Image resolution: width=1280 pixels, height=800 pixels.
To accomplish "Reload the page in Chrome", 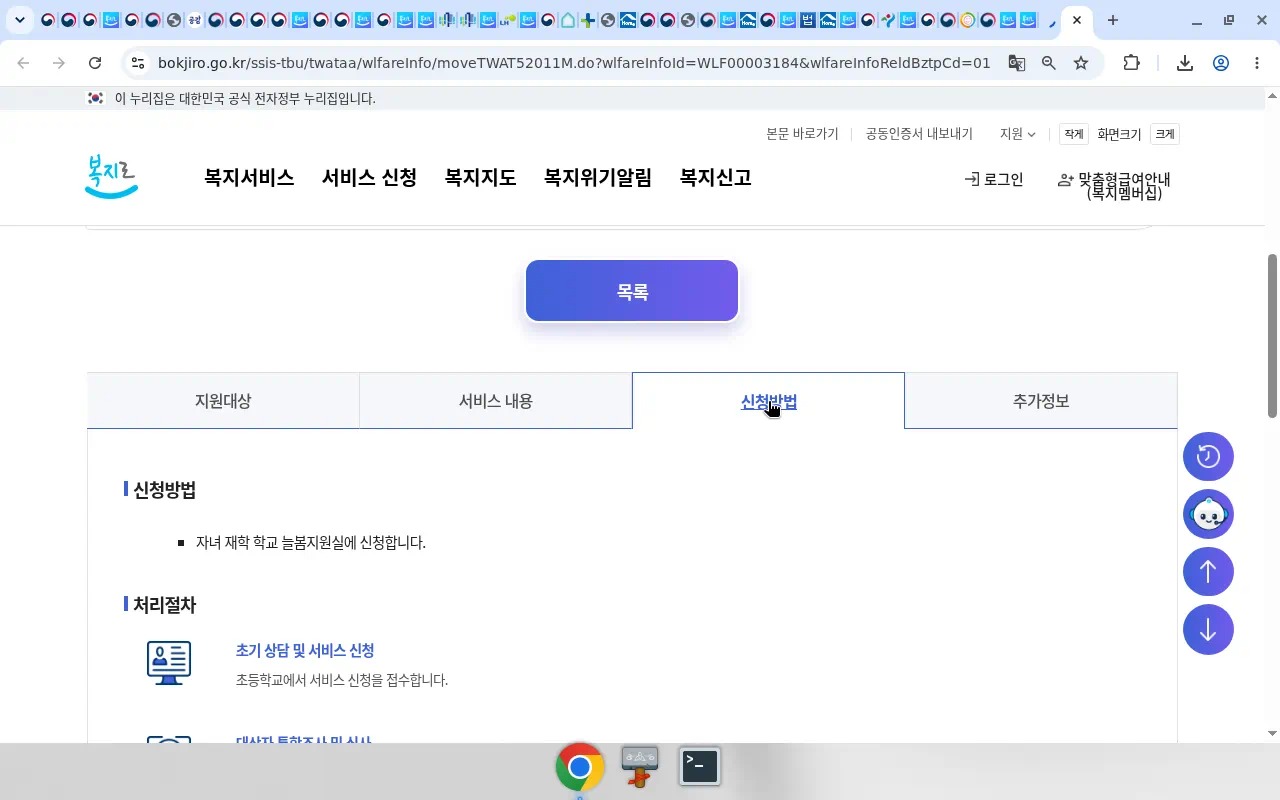I will pyautogui.click(x=95, y=63).
